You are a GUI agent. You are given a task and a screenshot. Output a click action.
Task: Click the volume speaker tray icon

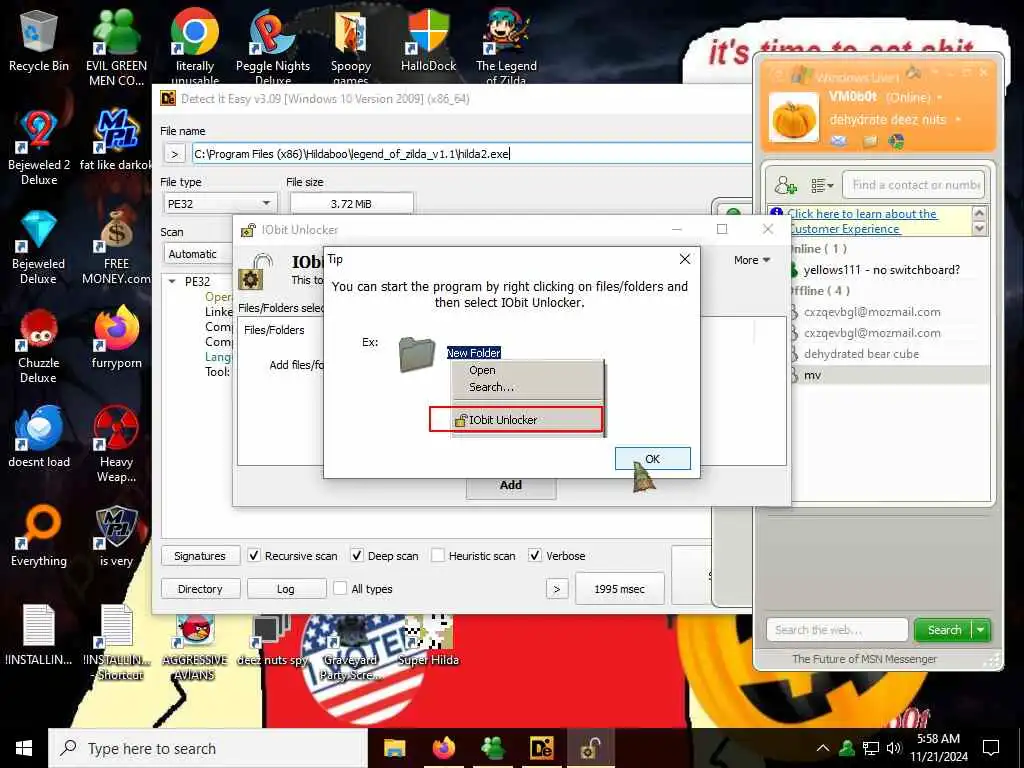tap(894, 748)
